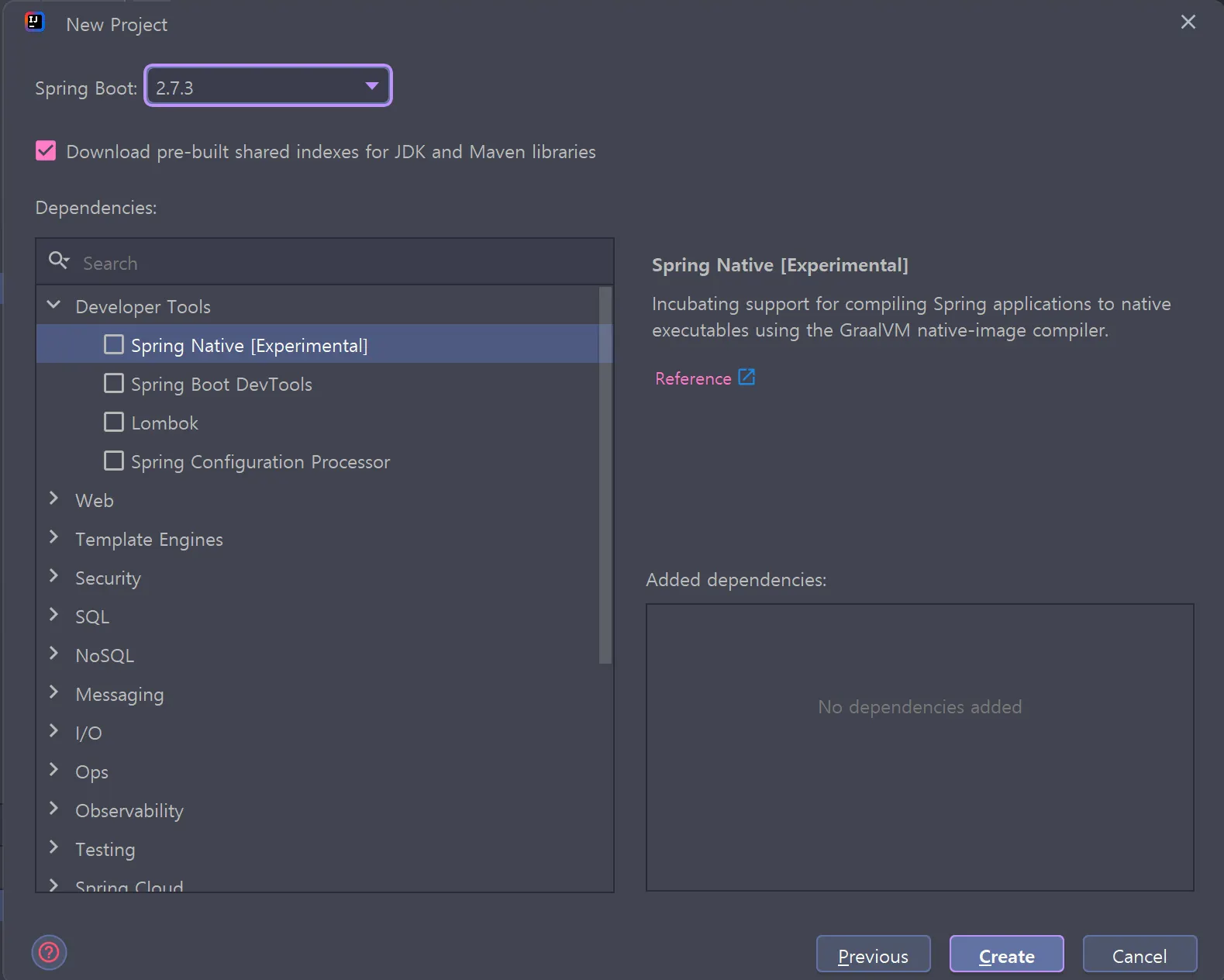Enable Spring Boot DevTools checkbox
This screenshot has height=980, width=1224.
pos(114,383)
